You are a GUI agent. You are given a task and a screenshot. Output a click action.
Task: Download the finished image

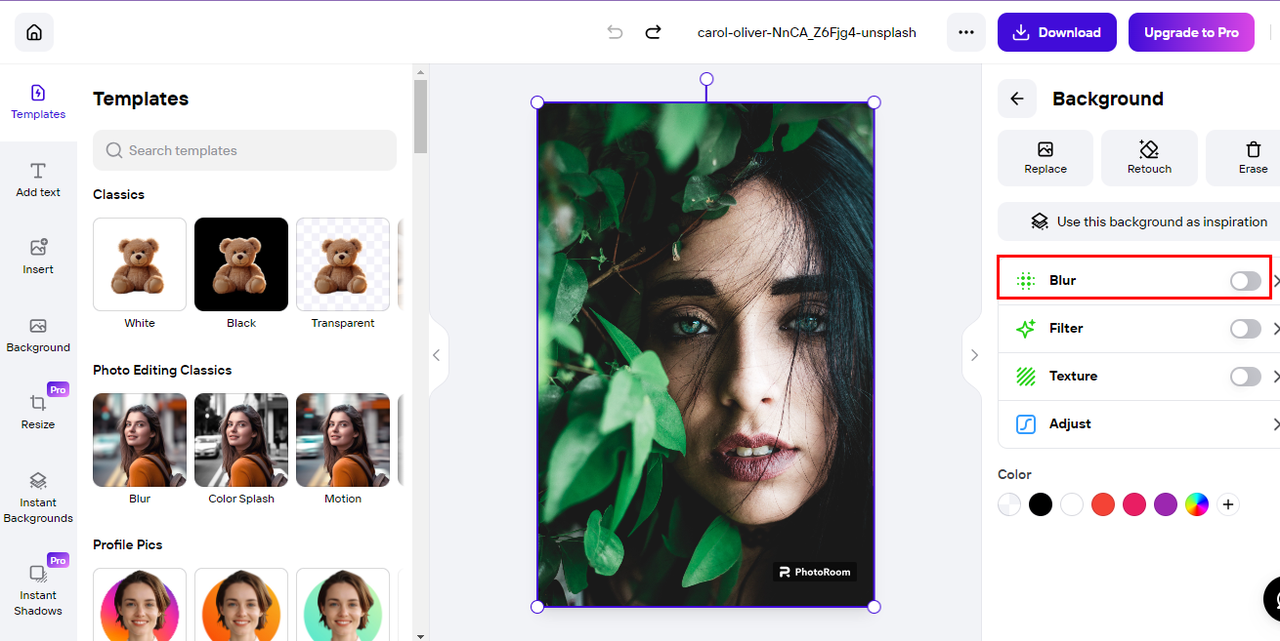point(1057,32)
